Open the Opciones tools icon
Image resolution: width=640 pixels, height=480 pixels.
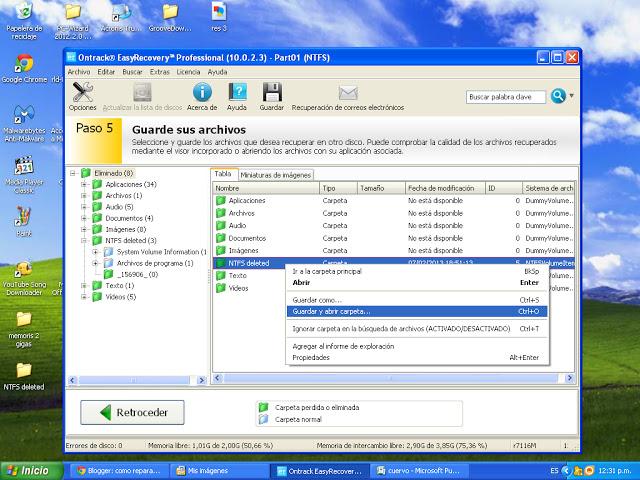[83, 93]
